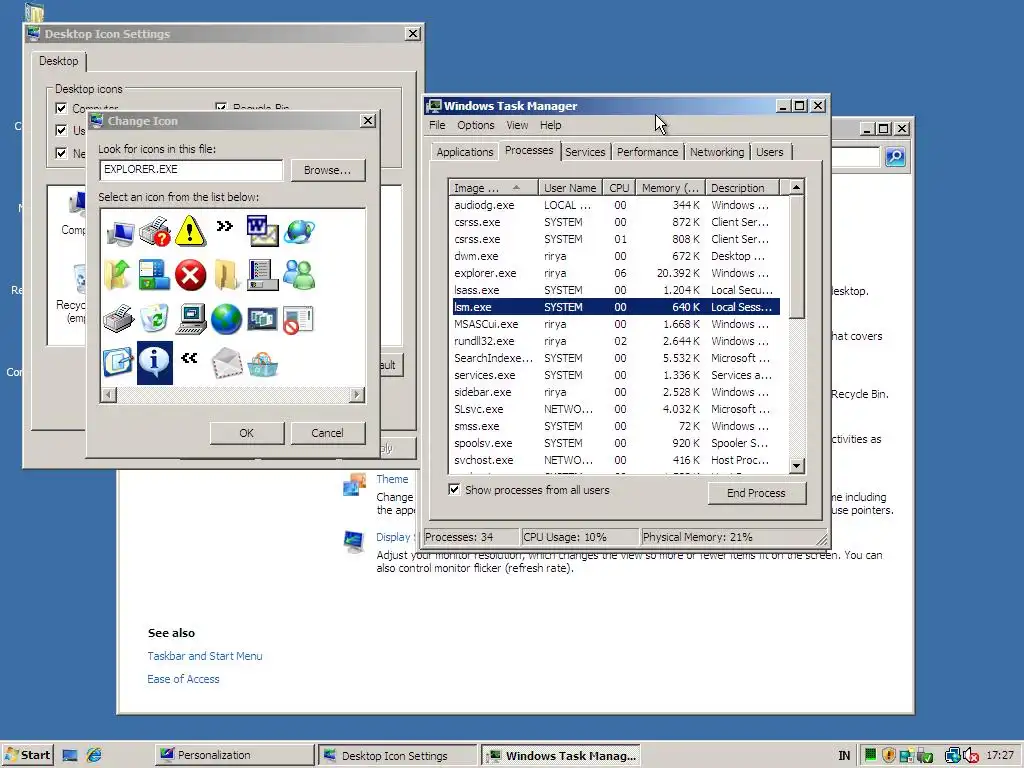Choose the blocked window icon
The image size is (1024, 768).
click(299, 319)
